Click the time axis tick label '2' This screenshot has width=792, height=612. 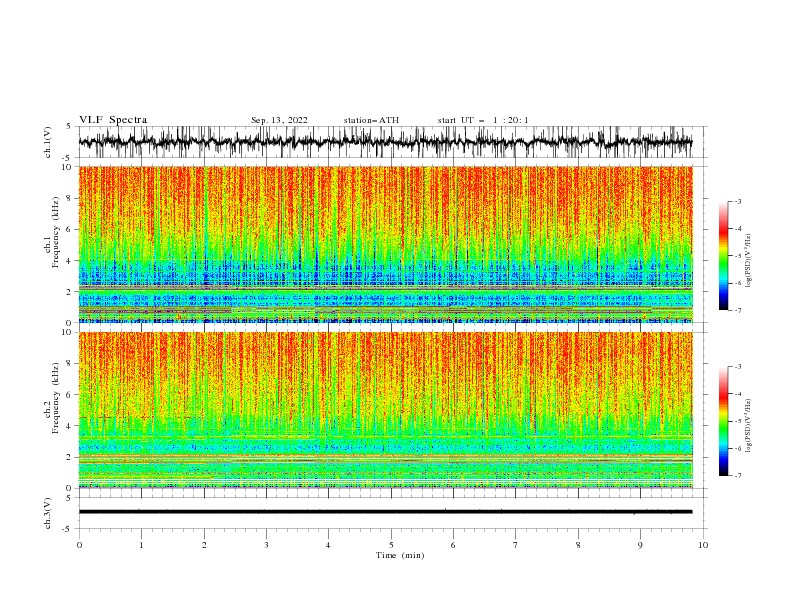click(204, 545)
